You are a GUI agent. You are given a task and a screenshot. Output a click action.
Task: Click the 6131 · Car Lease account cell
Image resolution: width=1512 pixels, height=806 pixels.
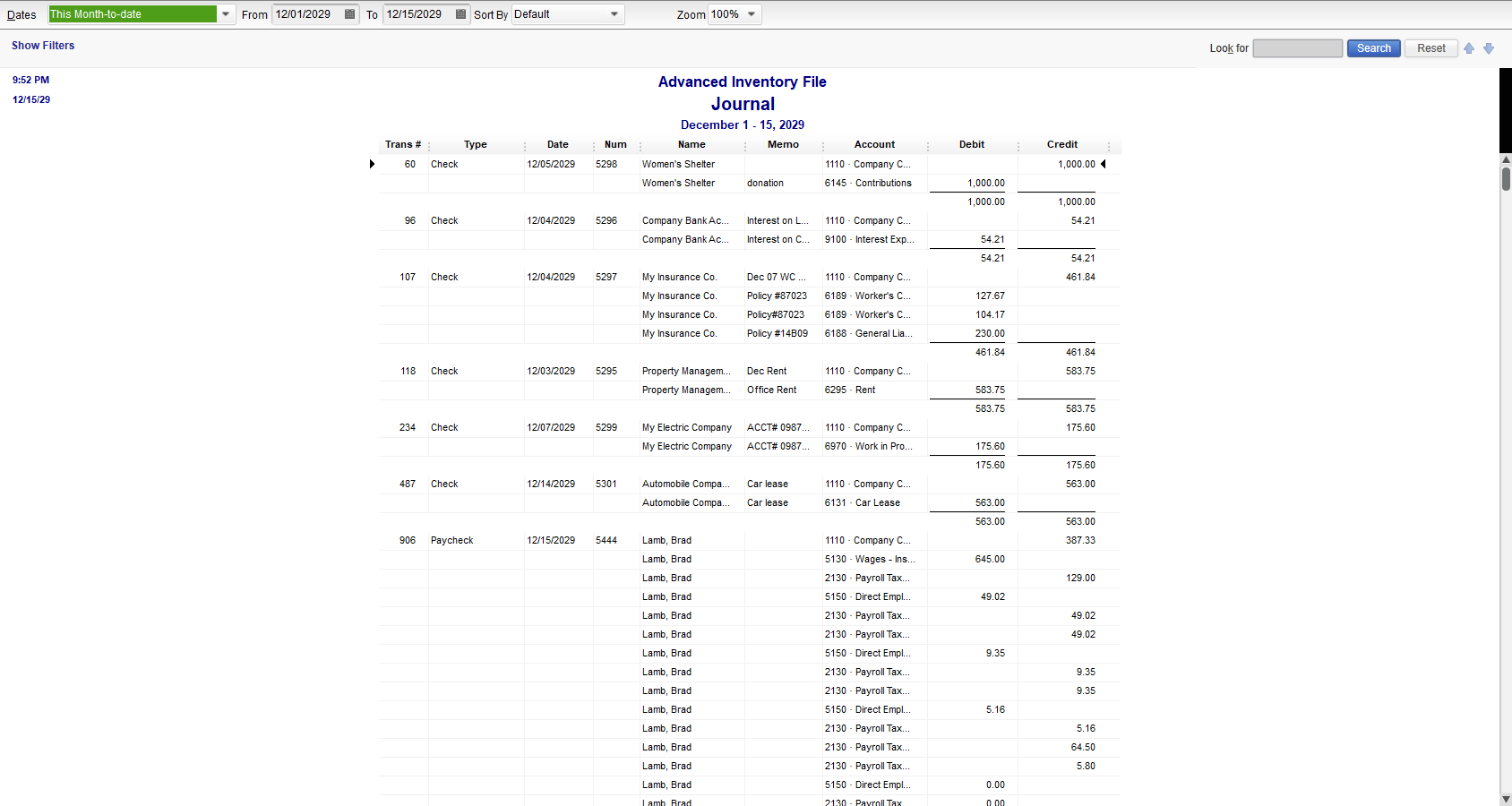(x=863, y=502)
